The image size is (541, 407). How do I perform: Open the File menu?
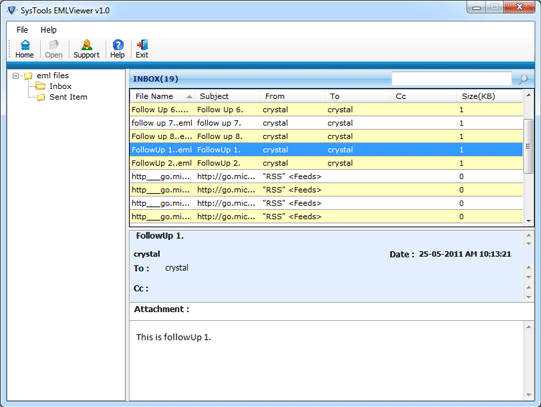[22, 30]
